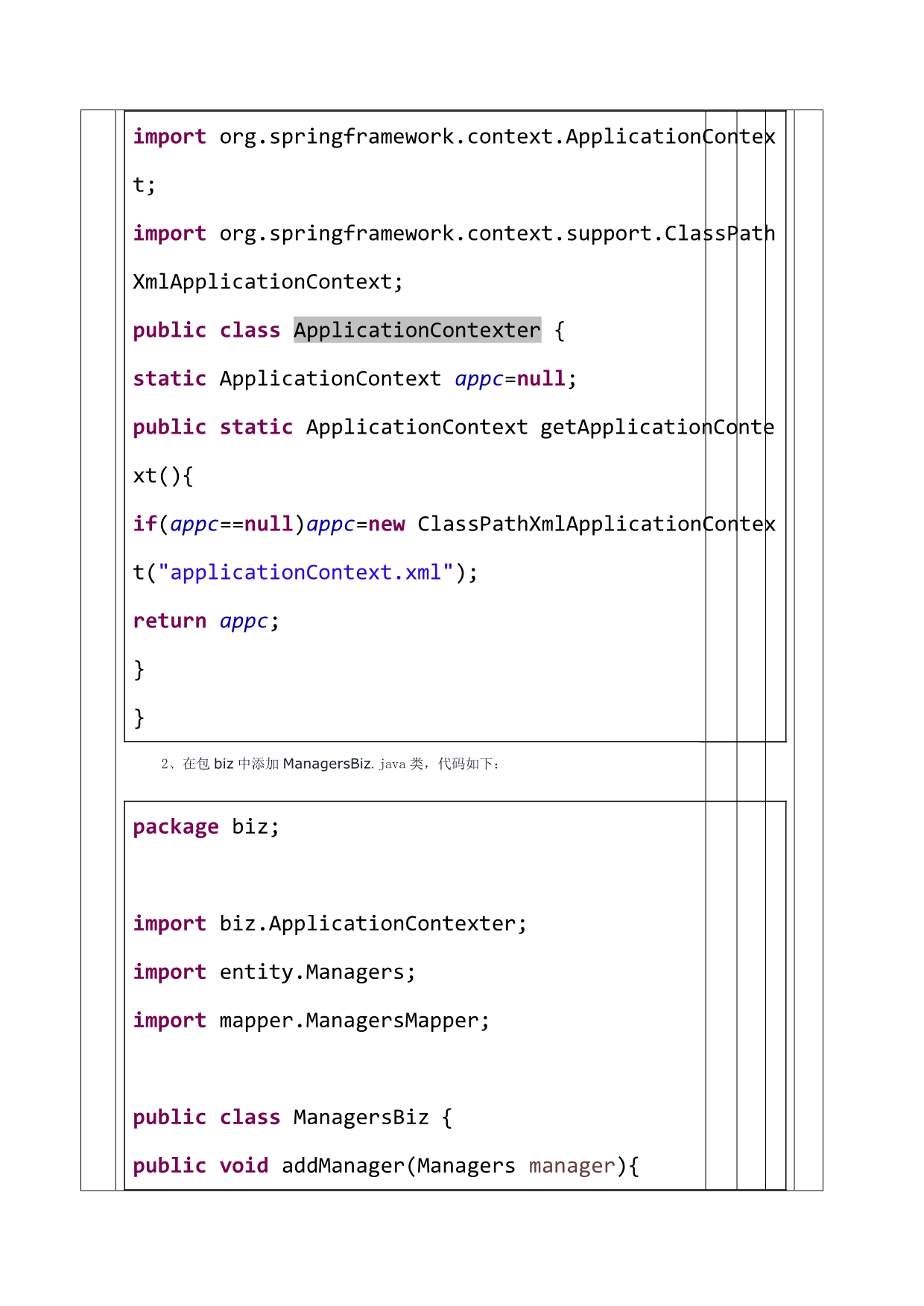The height and width of the screenshot is (1306, 924).
Task: Click the ManagersBiz class name in declaration
Action: 361,1118
